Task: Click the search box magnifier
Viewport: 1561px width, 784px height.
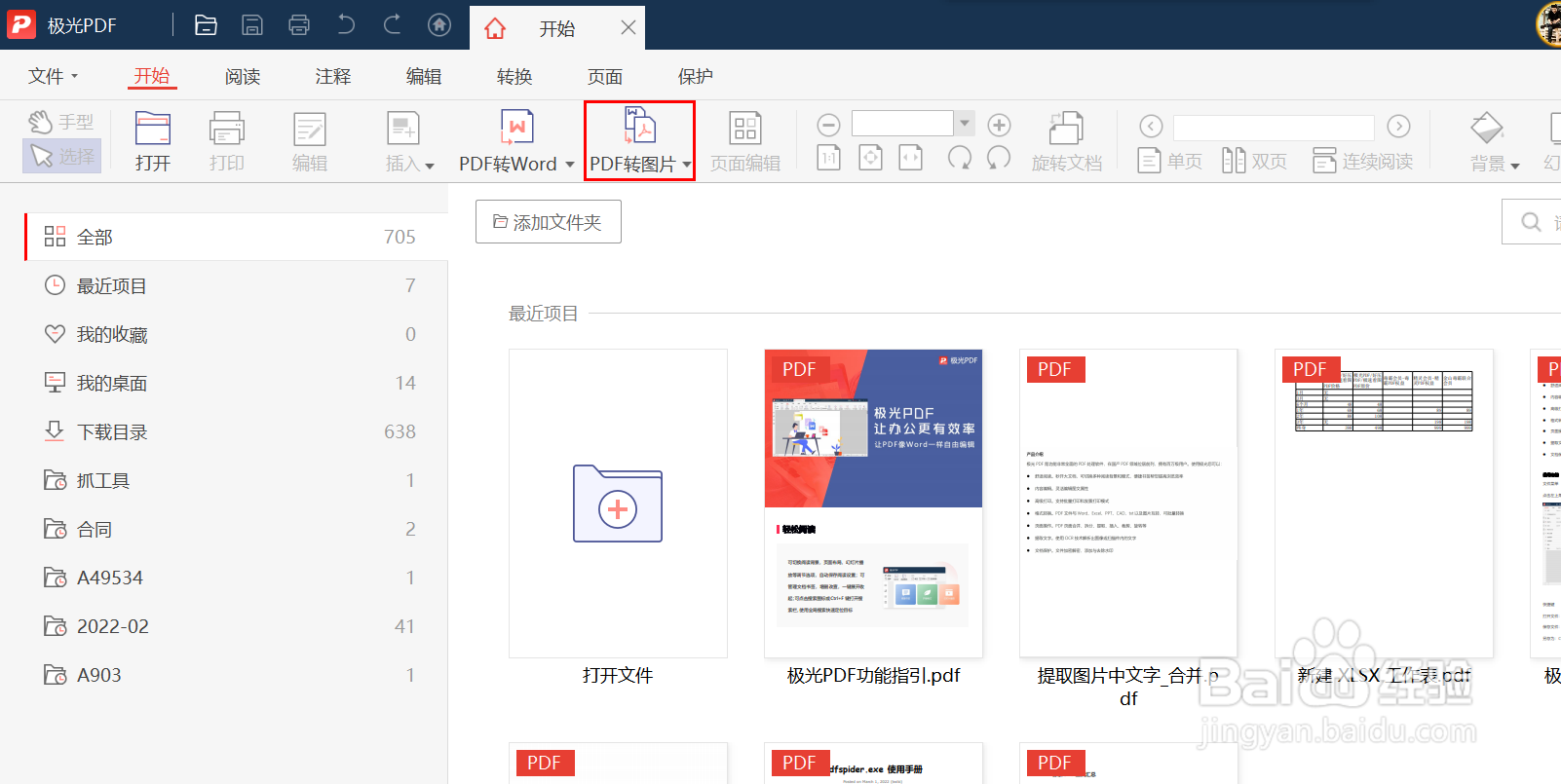Action: click(1531, 222)
